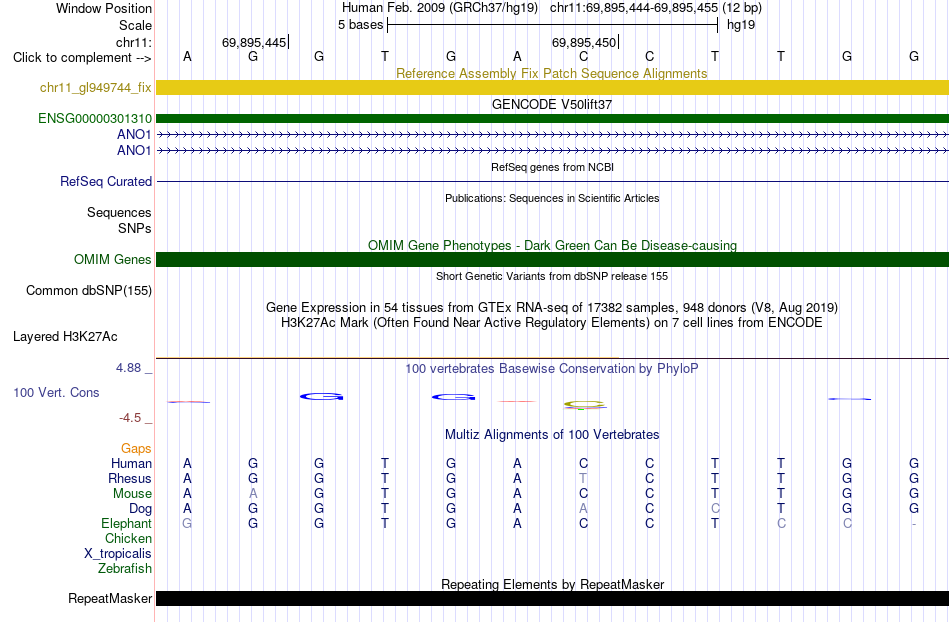Screen dimensions: 950x622
Task: Click the 5 bases scale bar
Action: (x=553, y=25)
